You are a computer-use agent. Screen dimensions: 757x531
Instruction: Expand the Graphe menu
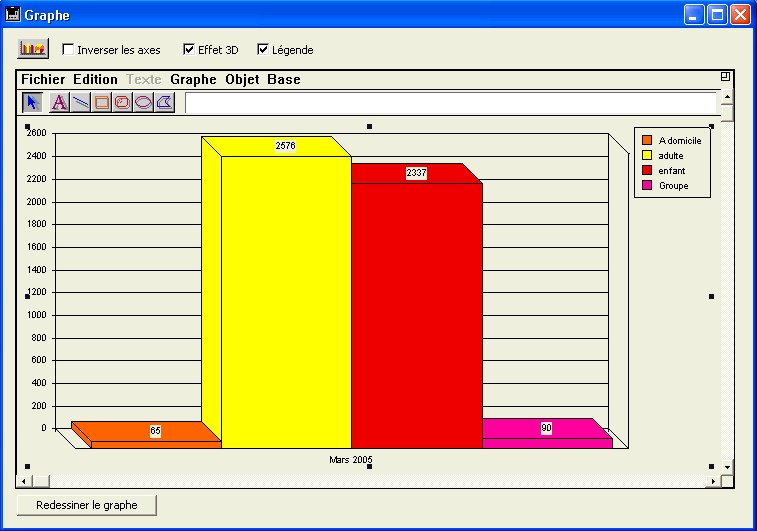click(x=193, y=80)
